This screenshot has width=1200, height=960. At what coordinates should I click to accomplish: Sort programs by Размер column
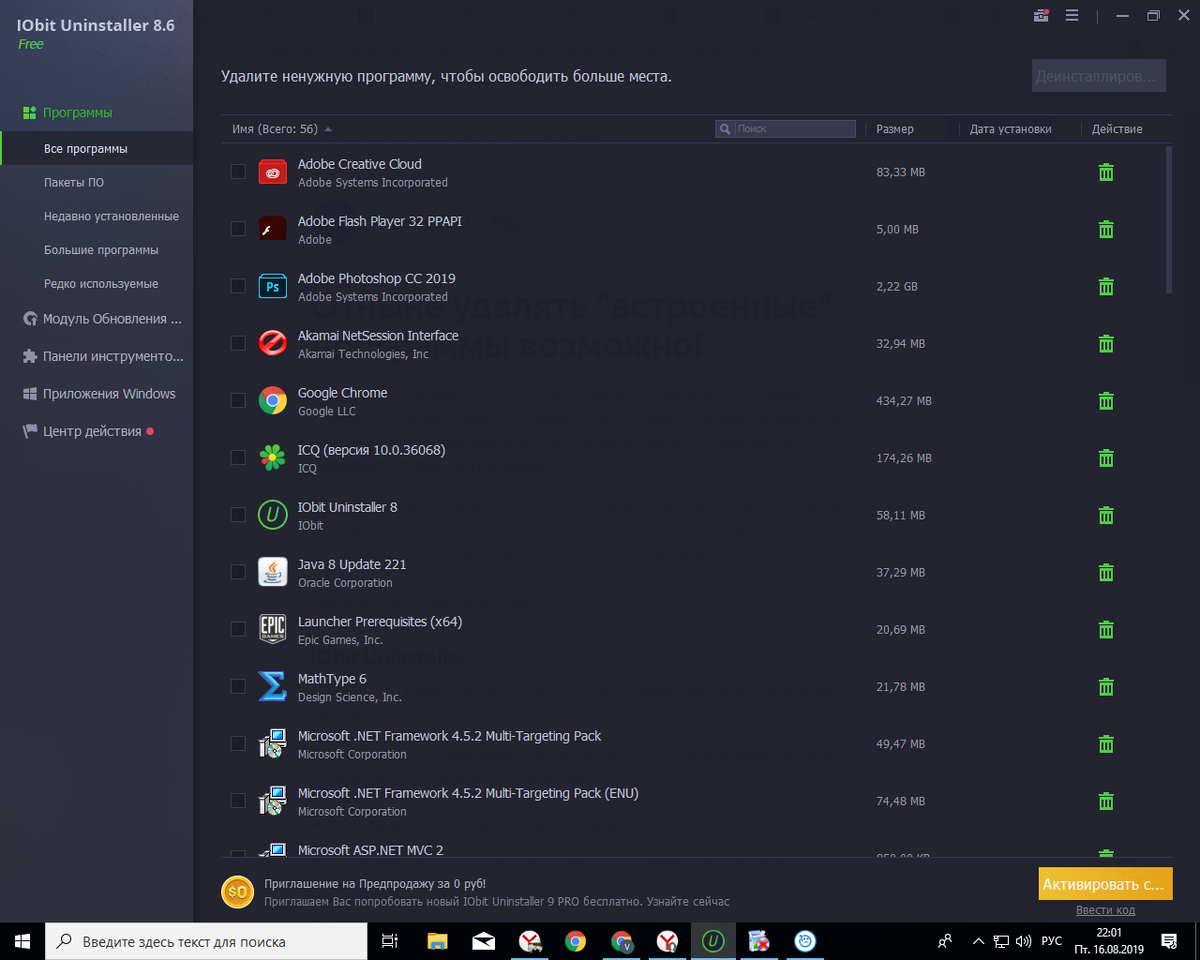(895, 129)
